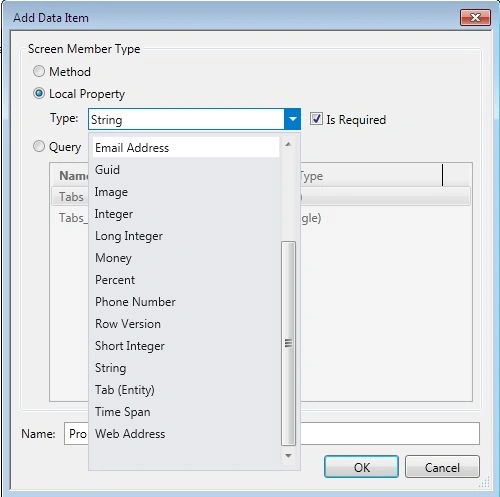Select the Method radio button

click(39, 71)
